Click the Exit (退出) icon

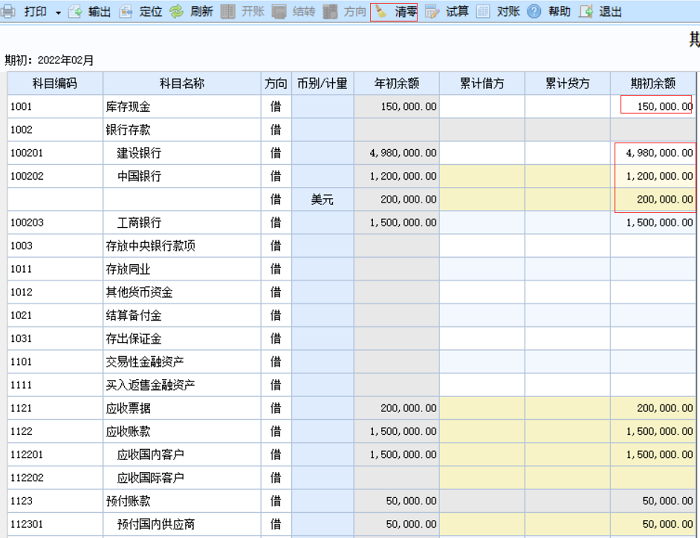pyautogui.click(x=585, y=12)
